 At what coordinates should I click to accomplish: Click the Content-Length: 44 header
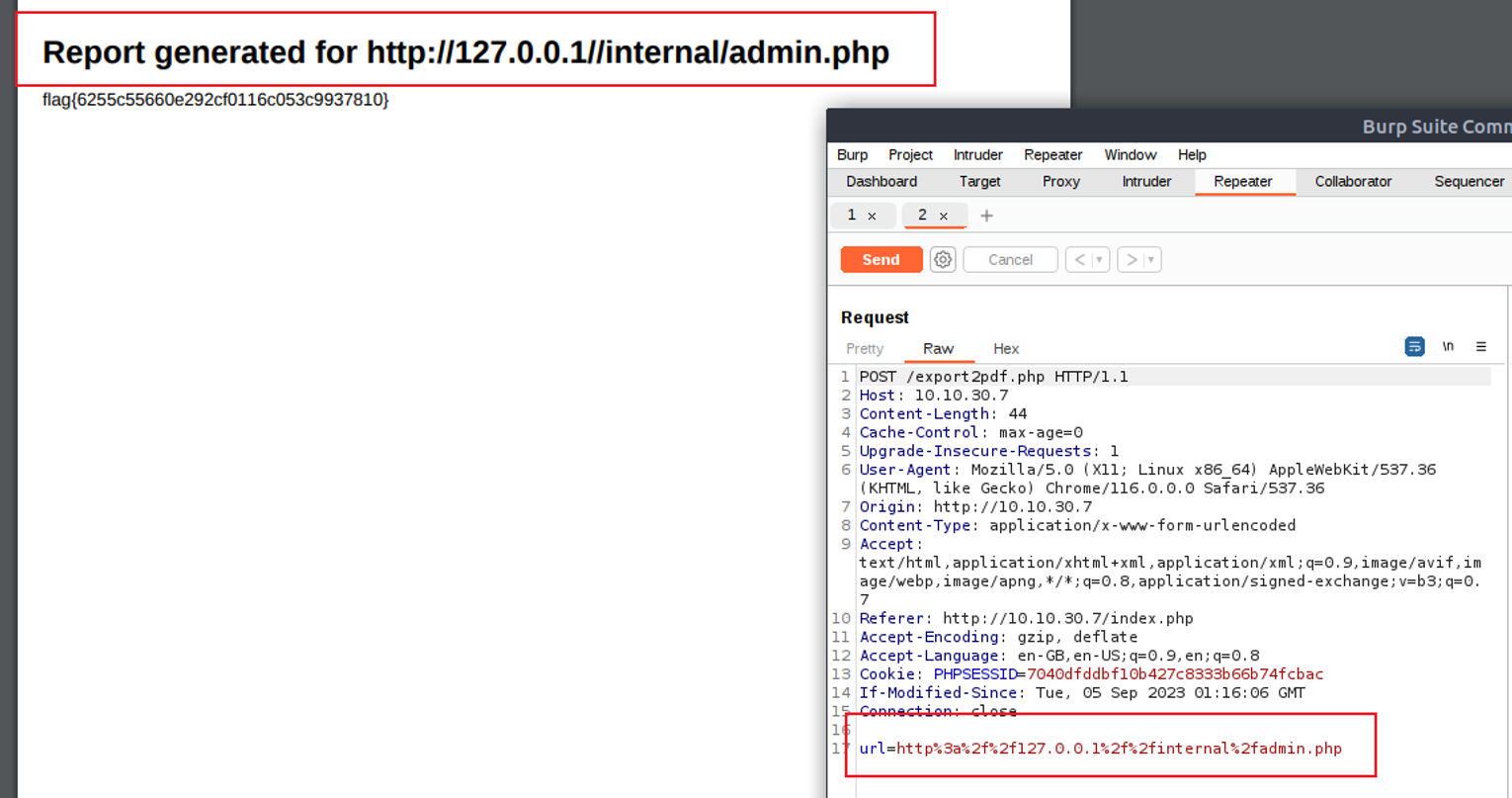943,414
